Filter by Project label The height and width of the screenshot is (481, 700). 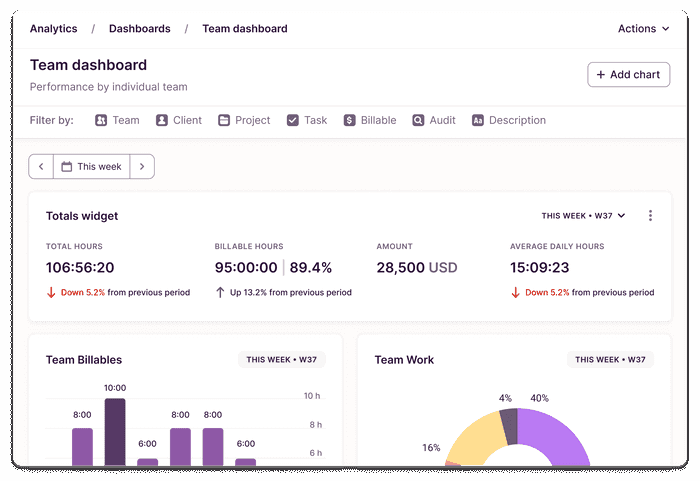pyautogui.click(x=253, y=120)
